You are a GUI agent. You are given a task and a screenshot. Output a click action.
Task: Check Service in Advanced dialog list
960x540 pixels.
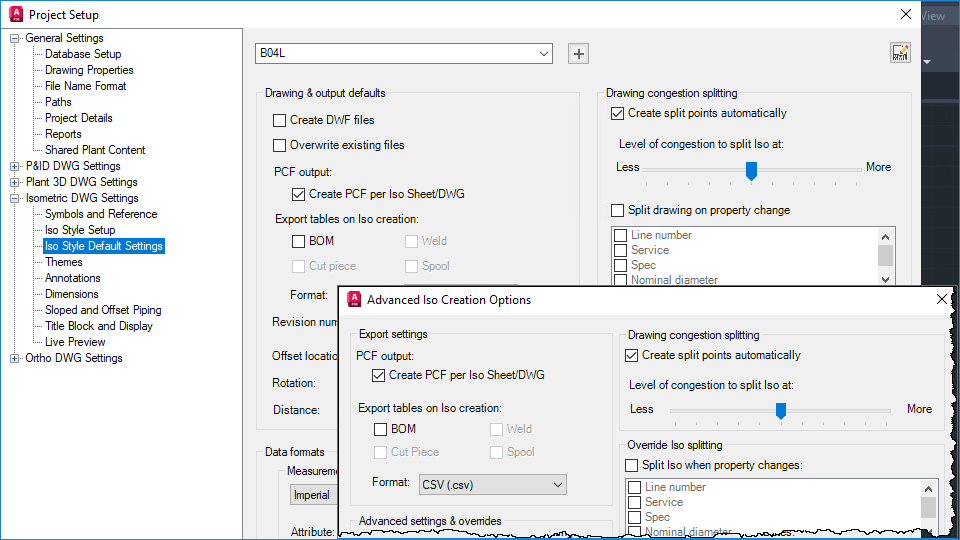634,502
